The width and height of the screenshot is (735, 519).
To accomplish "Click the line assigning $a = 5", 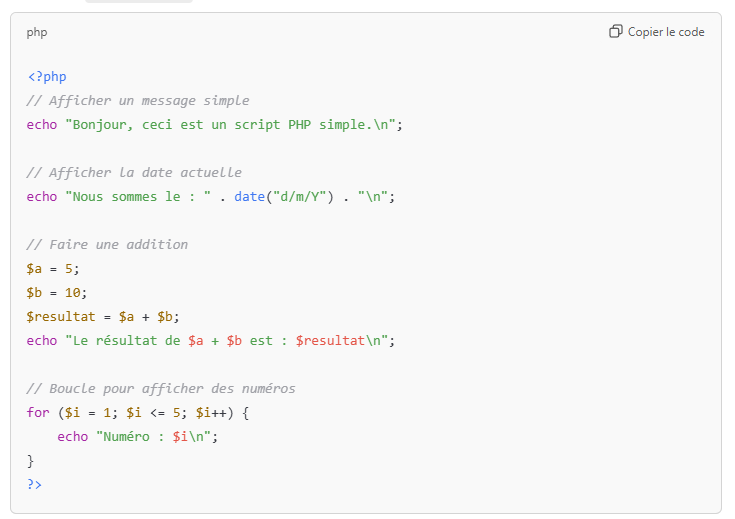I will (52, 269).
